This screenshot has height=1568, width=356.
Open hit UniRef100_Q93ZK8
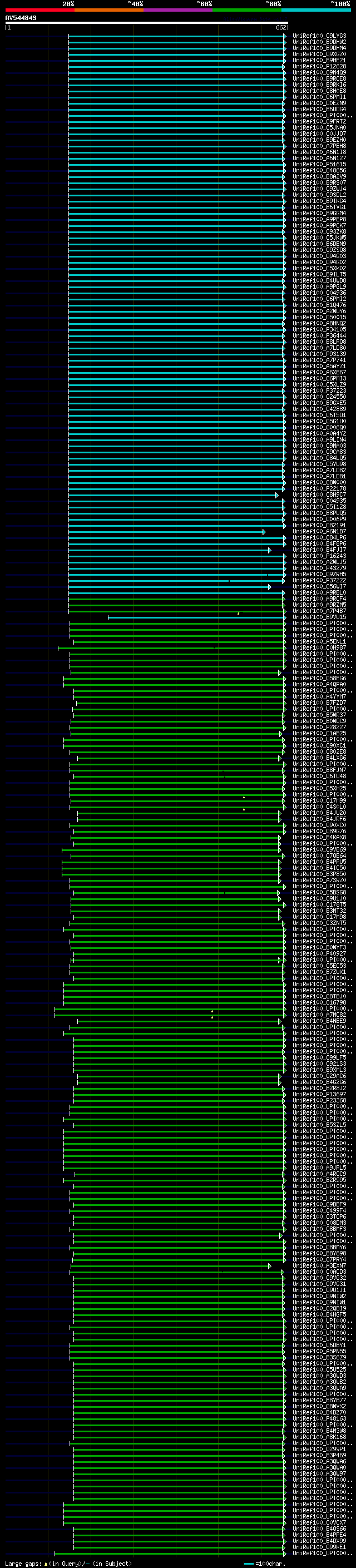pyautogui.click(x=319, y=232)
